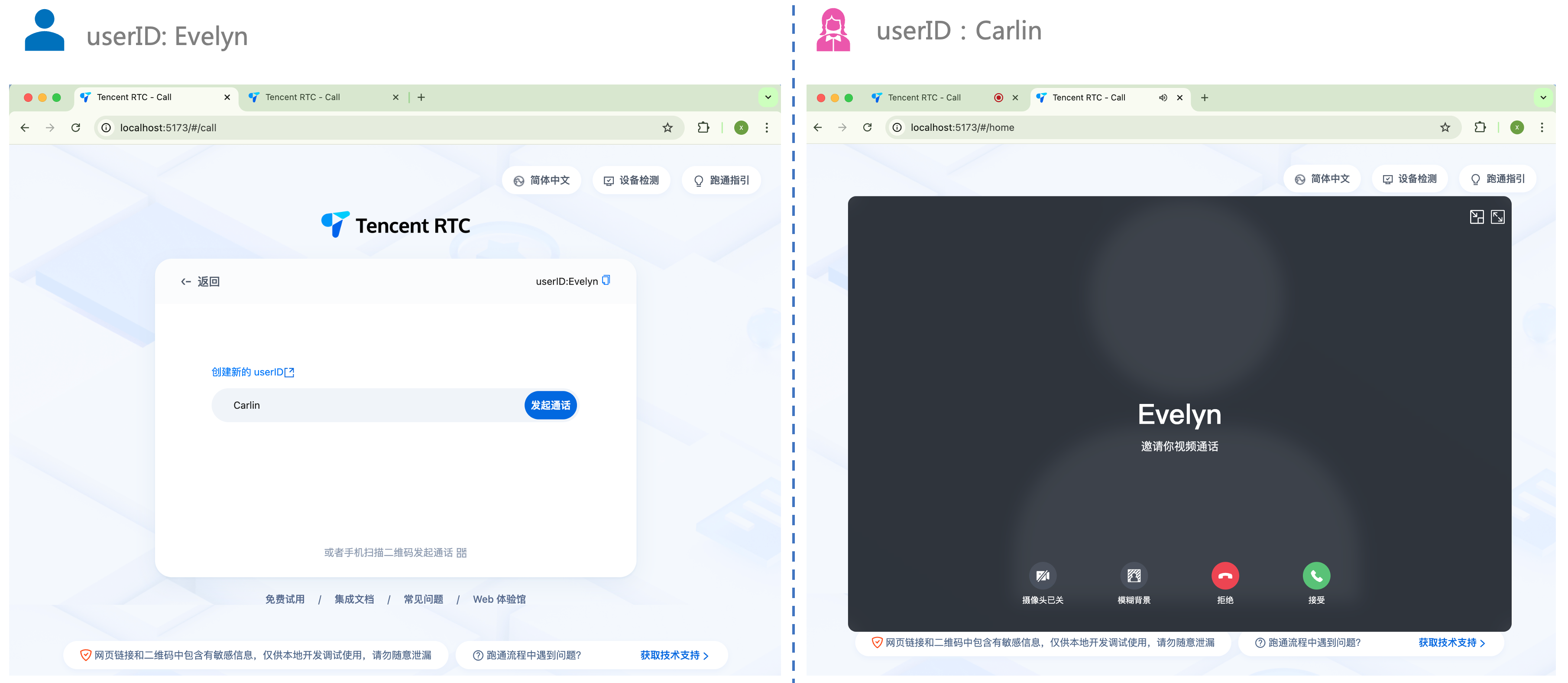
Task: Mute tab via the speaker icon on right tab
Action: coord(1163,98)
